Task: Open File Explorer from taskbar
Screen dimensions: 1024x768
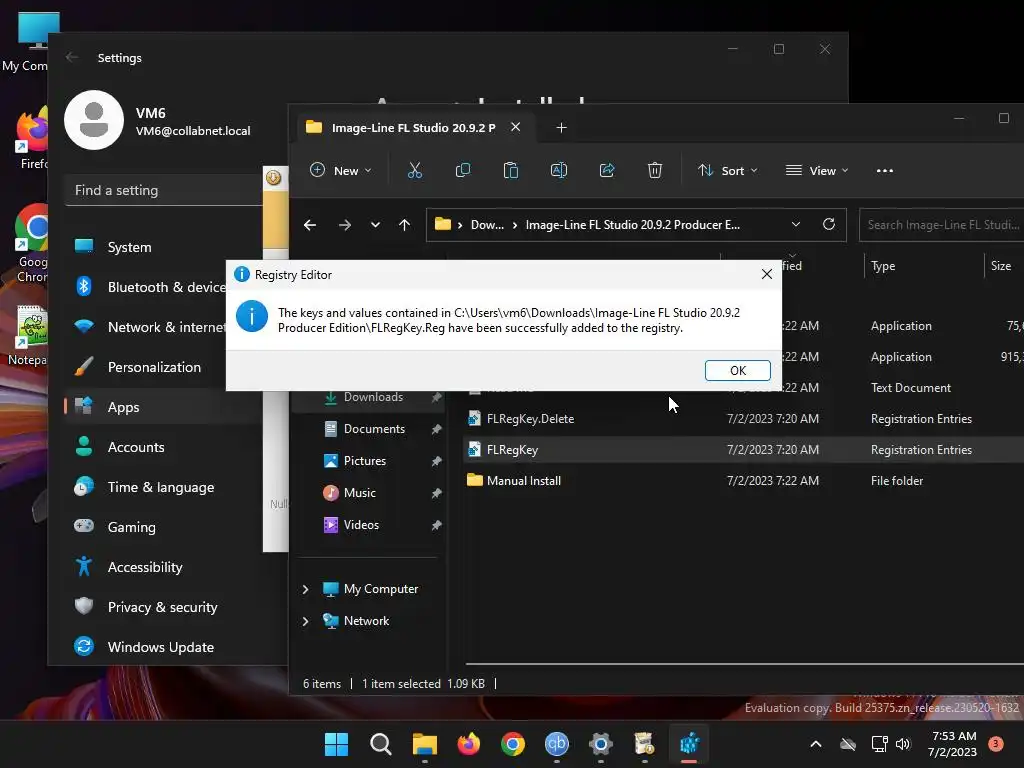Action: [x=424, y=744]
